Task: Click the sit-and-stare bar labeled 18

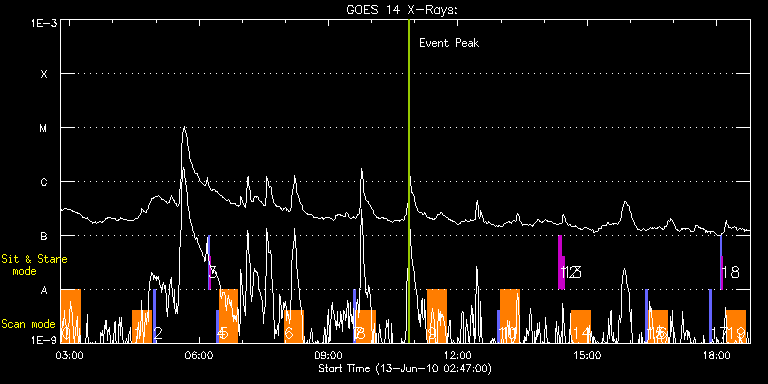Action: [721, 263]
